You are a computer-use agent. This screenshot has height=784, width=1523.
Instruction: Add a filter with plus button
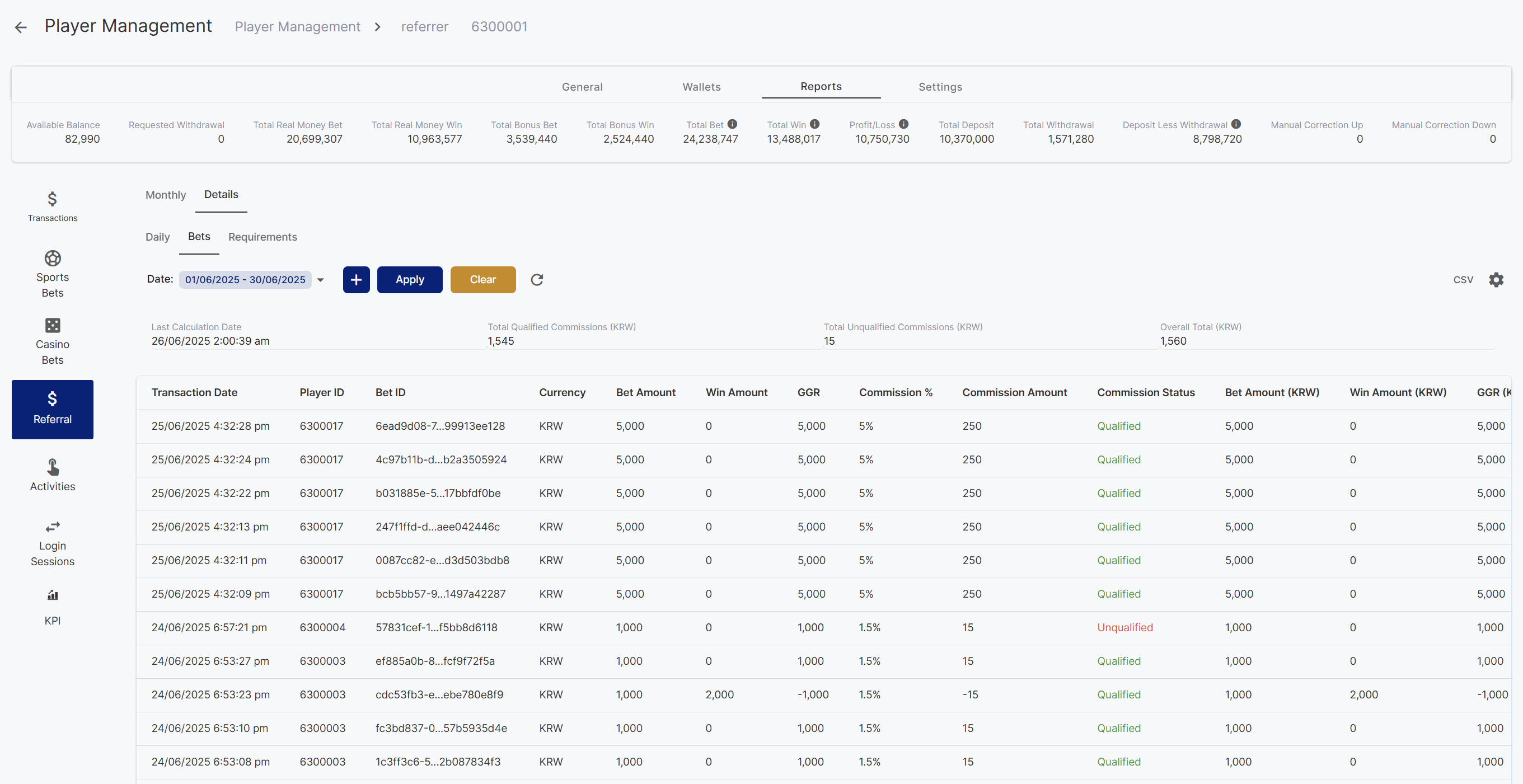pyautogui.click(x=356, y=280)
